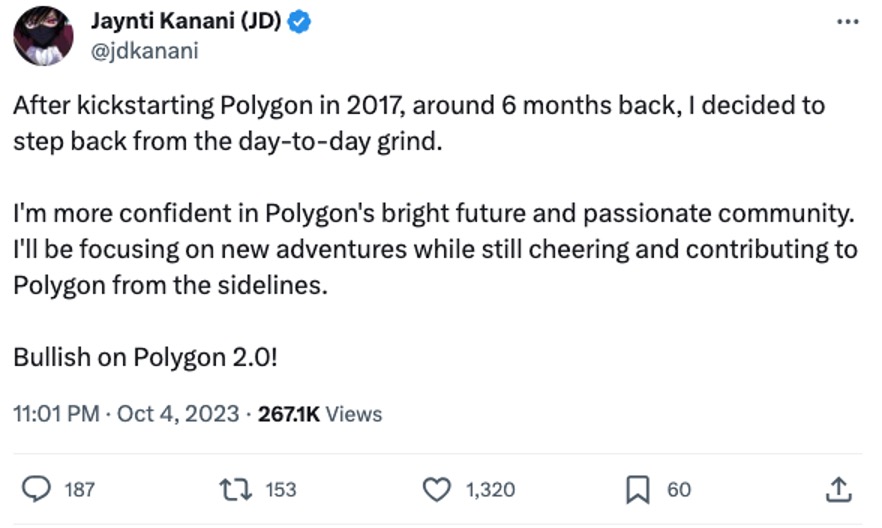Click the 187 replies count

point(79,489)
